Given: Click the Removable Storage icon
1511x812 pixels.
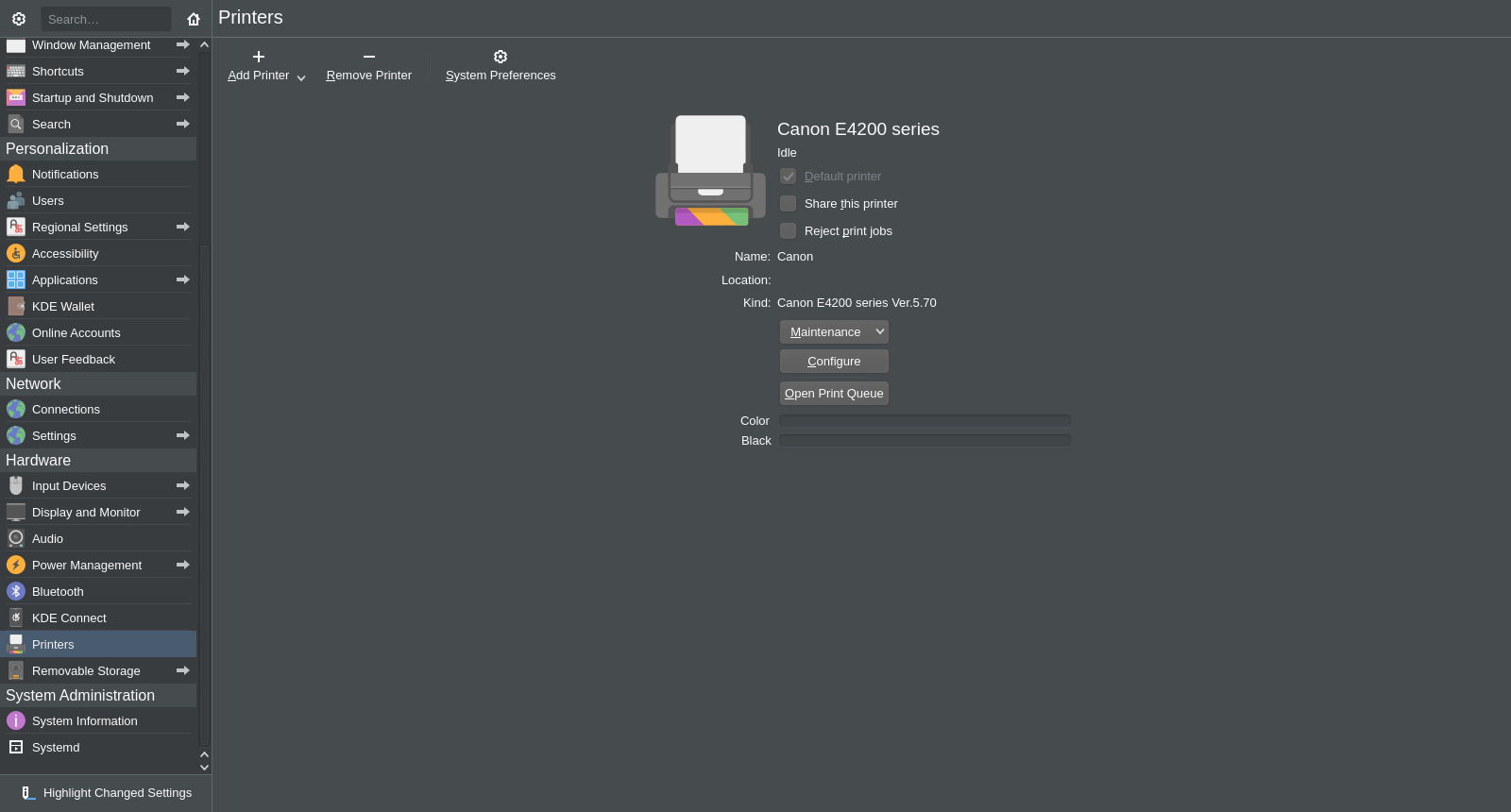Looking at the screenshot, I should pos(16,670).
